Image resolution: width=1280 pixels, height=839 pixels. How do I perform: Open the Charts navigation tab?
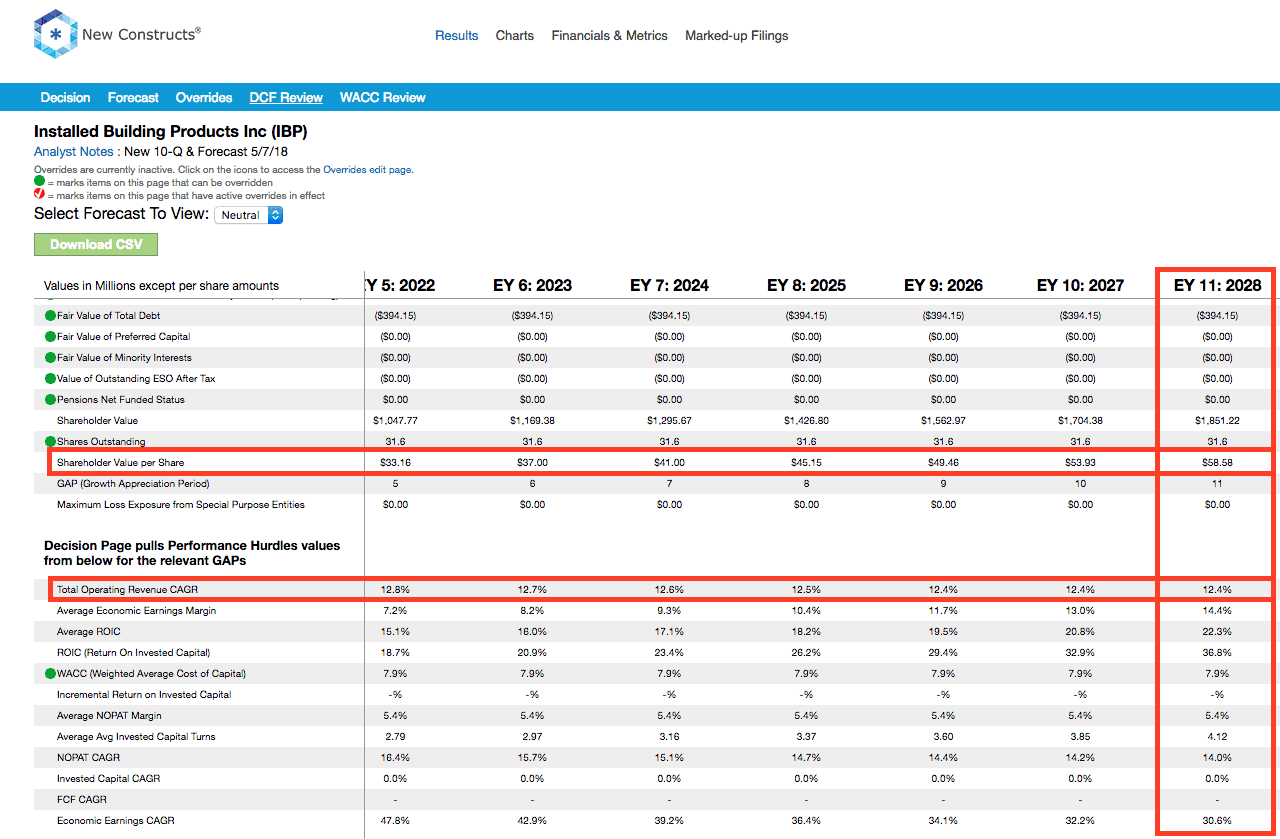(x=515, y=35)
